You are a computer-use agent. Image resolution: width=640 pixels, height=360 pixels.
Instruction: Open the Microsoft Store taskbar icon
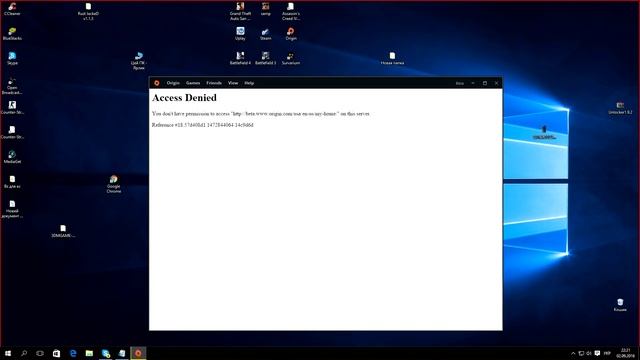tap(56, 353)
